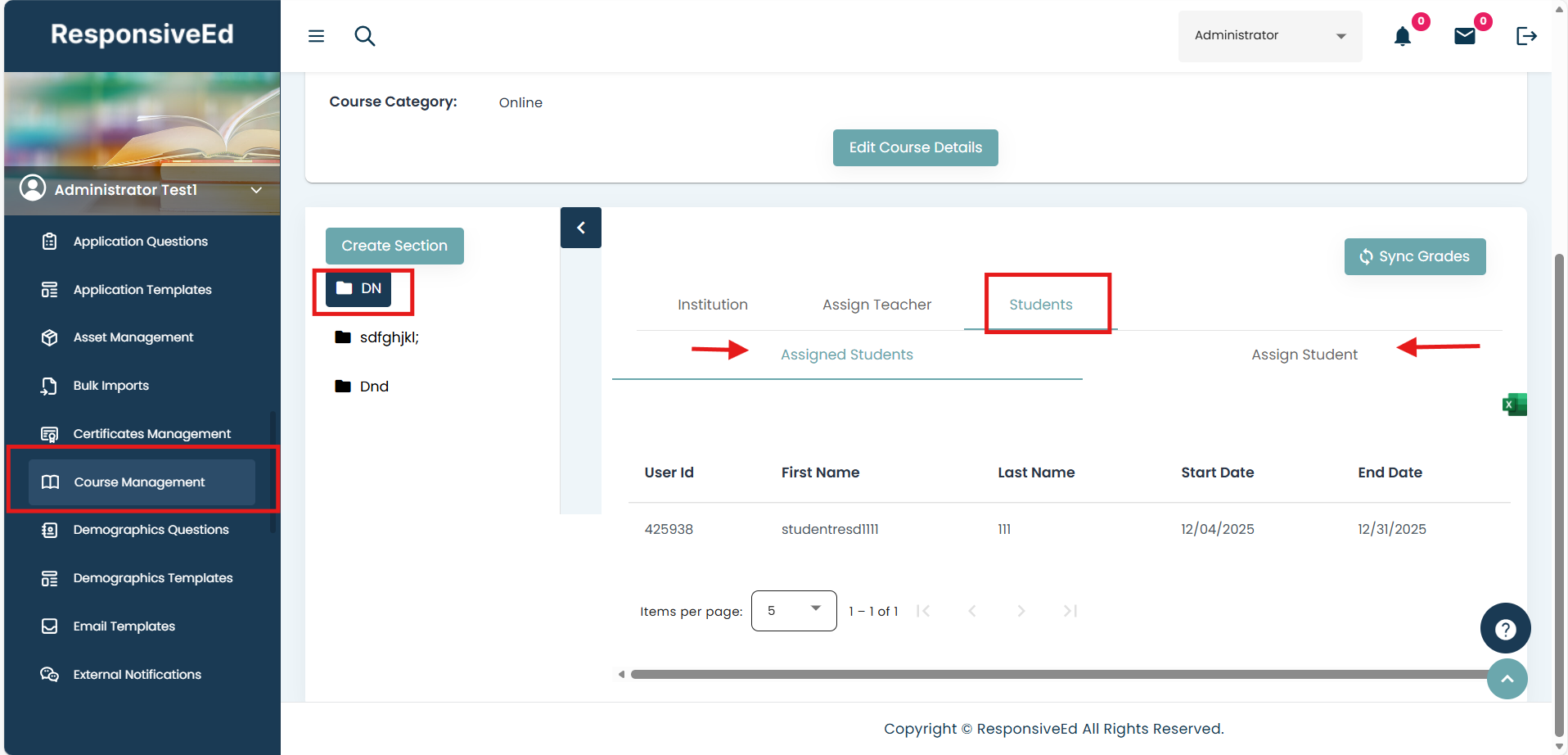The image size is (1568, 755).
Task: Open the Administrator role dropdown
Action: [1269, 36]
